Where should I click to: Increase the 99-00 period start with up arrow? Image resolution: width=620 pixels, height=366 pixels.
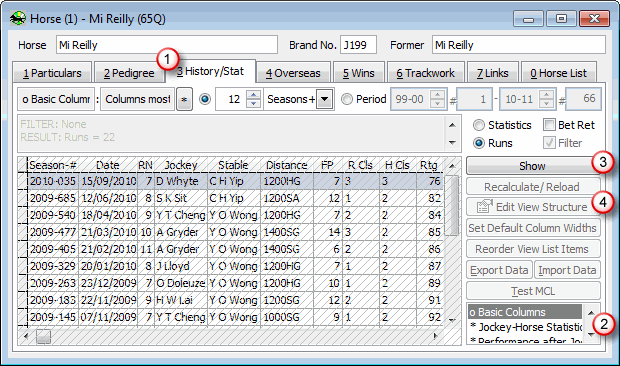(x=437, y=94)
